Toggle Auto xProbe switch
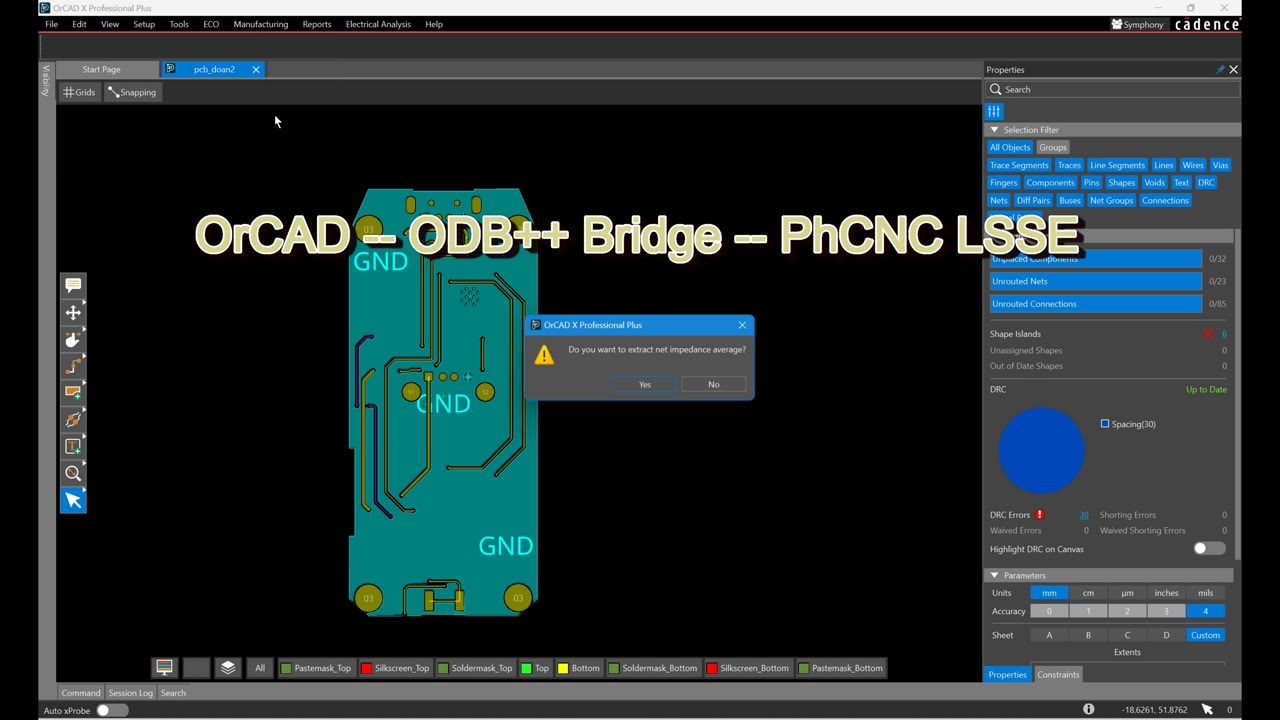 111,710
